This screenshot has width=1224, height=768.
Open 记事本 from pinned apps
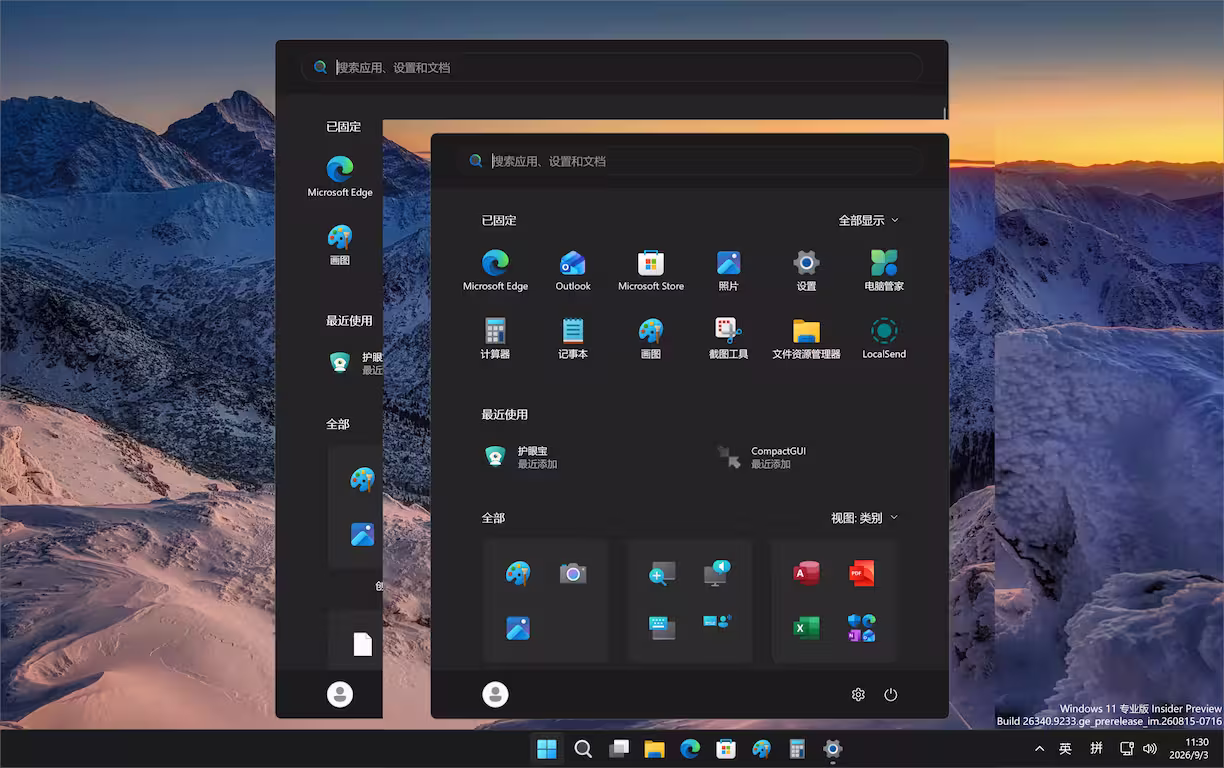click(x=573, y=339)
